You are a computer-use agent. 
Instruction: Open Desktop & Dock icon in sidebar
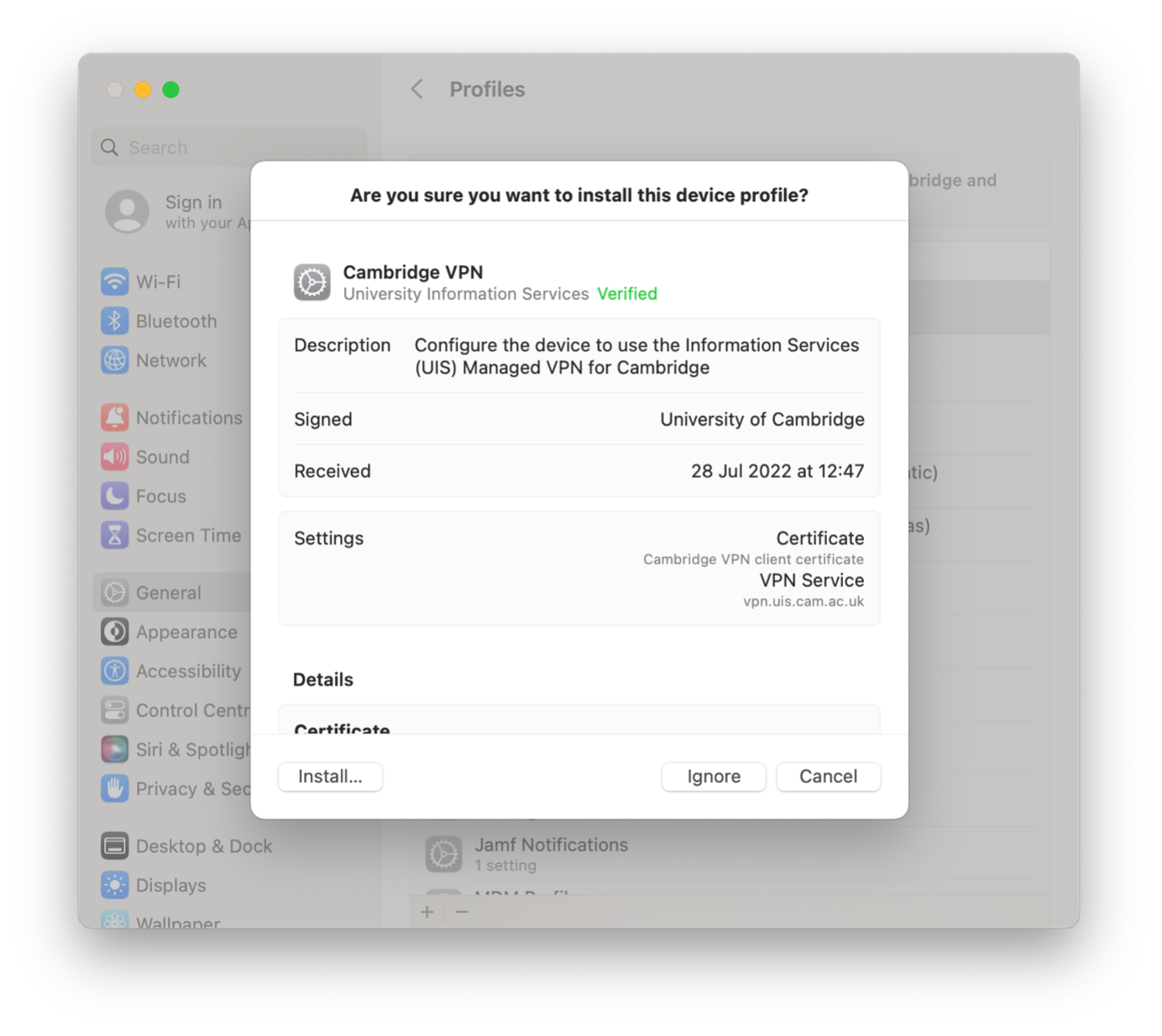[x=115, y=845]
